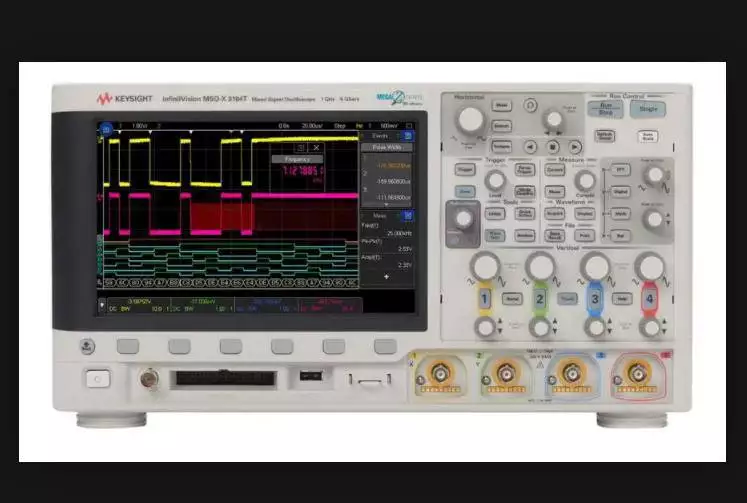Tap the Back/Up key left of softkeys
Screen dimensions: 747x503
pyautogui.click(x=87, y=346)
